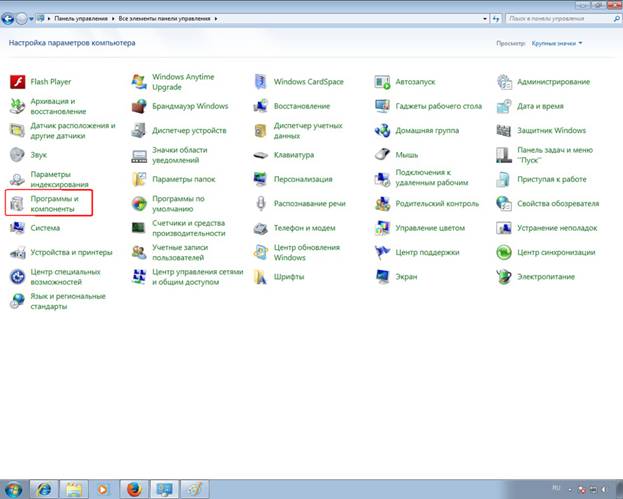Open Firefox from the taskbar
Screen dimensions: 623x499
134,489
